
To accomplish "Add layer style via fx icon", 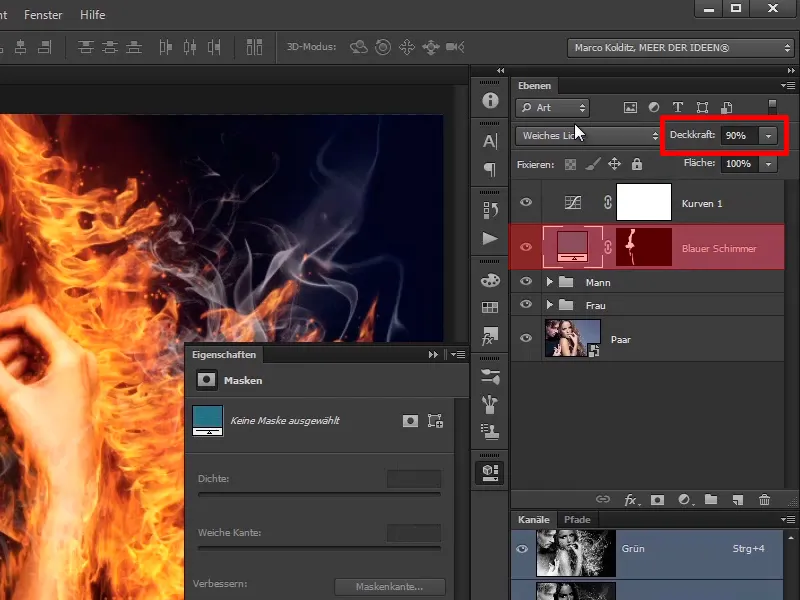I will (632, 500).
